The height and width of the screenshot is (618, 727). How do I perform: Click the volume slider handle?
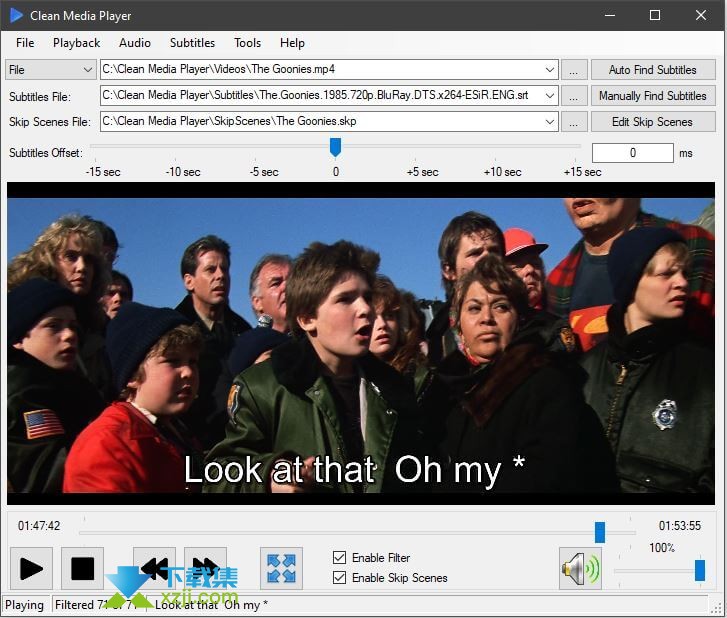(700, 570)
